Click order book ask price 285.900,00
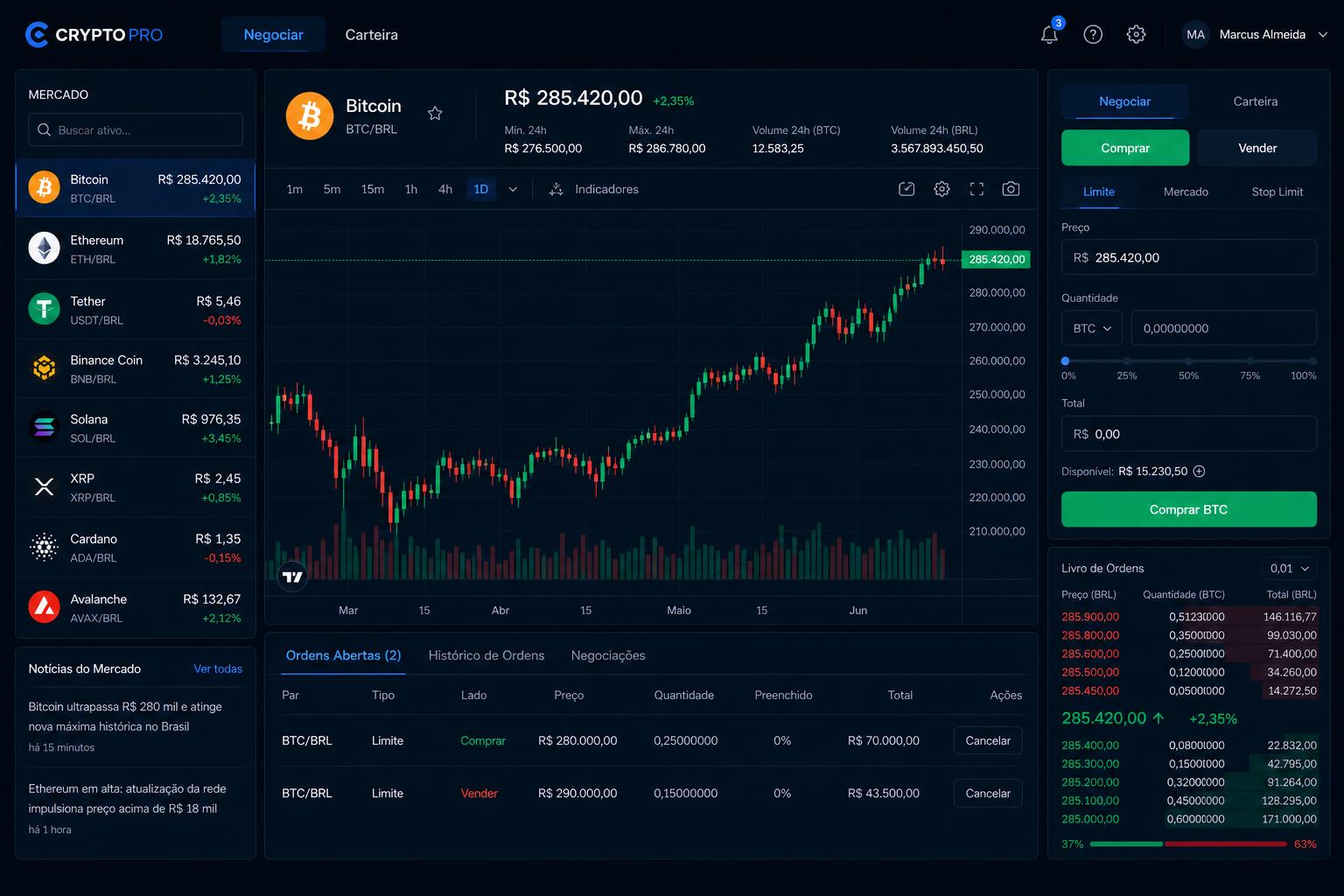Viewport: 1344px width, 896px height. 1090,617
